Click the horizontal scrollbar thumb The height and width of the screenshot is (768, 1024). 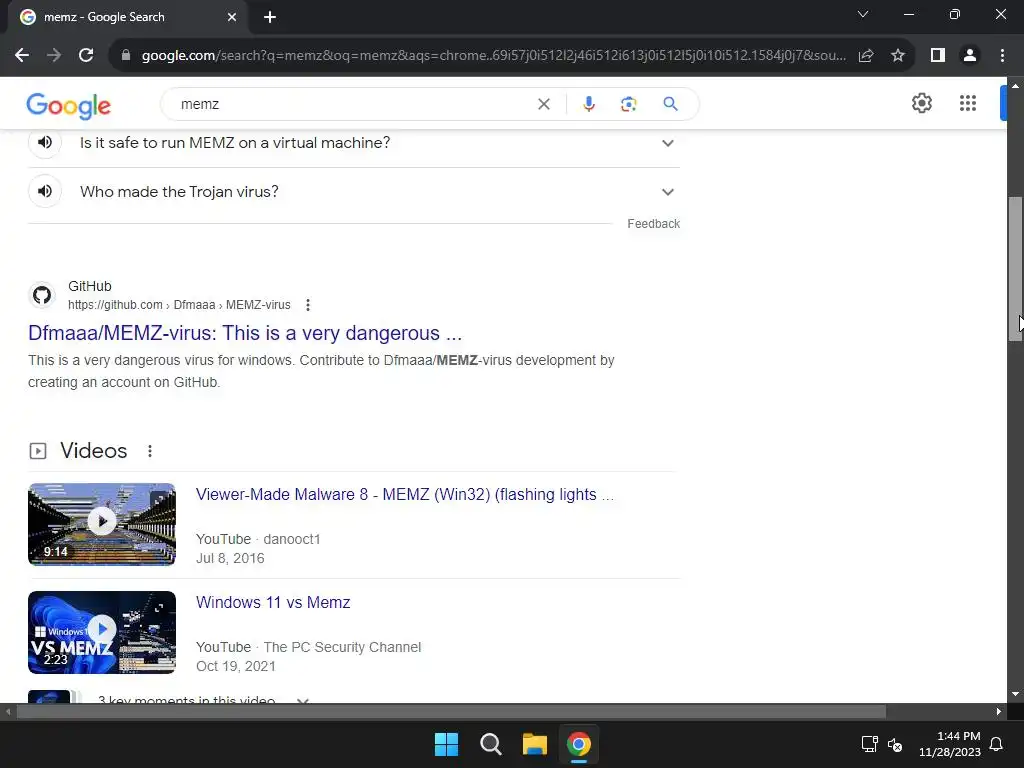tap(451, 712)
